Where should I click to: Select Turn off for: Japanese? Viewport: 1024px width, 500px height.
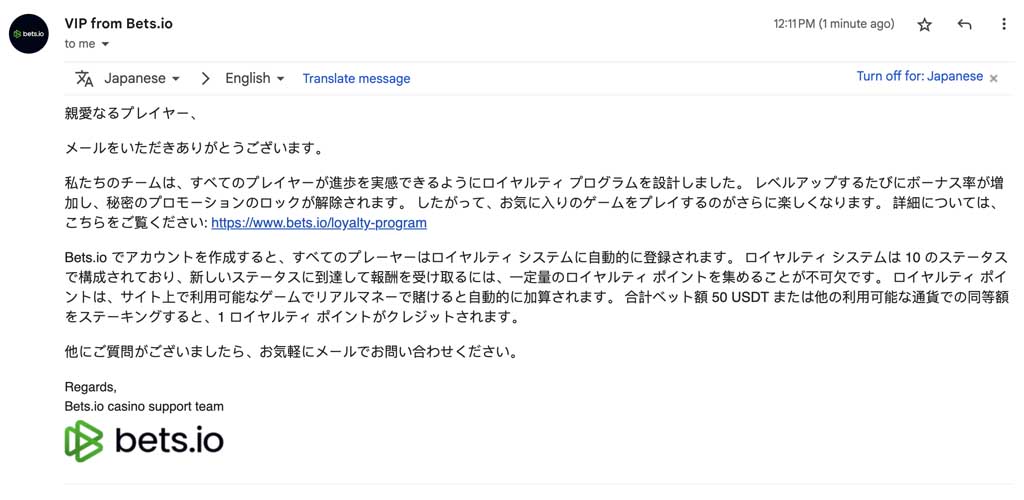[x=920, y=76]
